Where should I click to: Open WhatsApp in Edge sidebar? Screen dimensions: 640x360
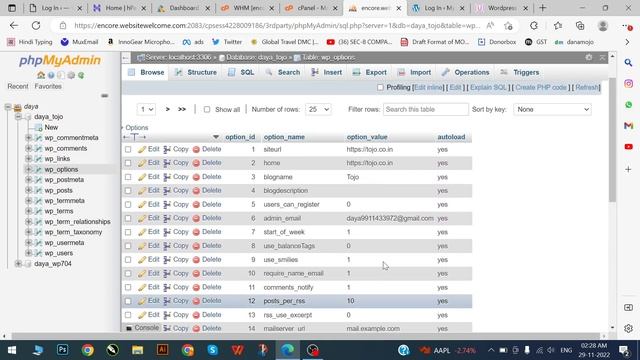click(628, 105)
